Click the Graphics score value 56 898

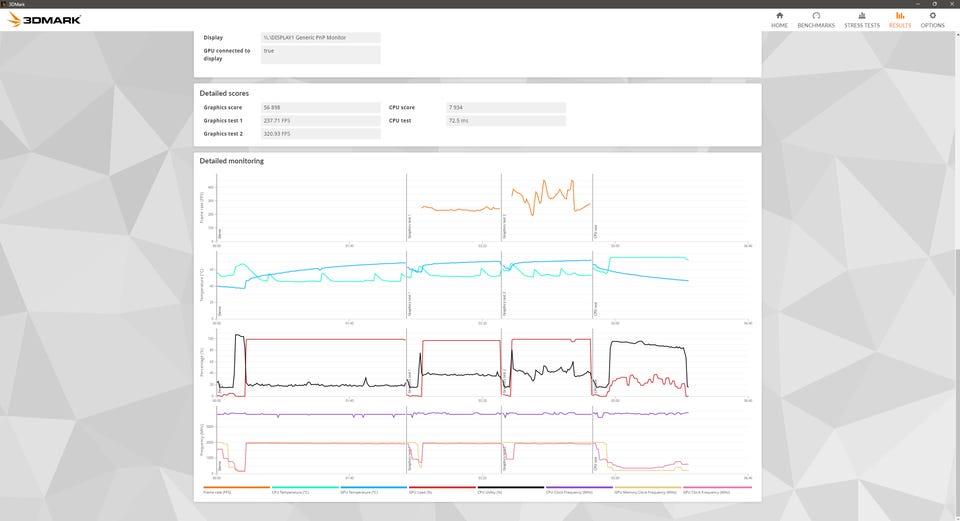321,107
